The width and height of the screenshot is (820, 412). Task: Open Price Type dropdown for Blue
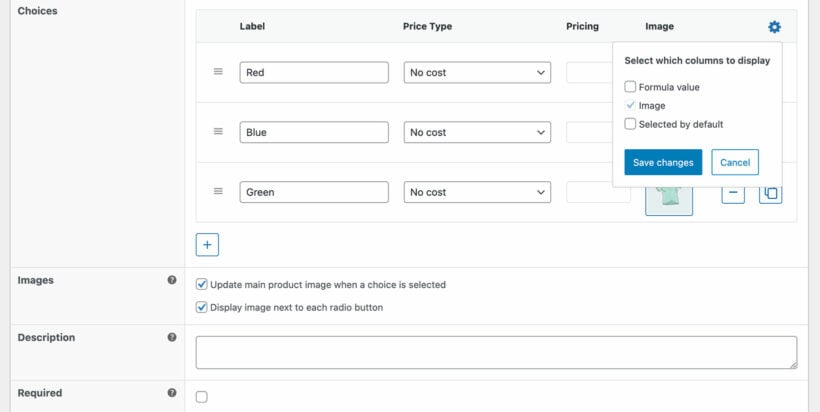[x=477, y=132]
